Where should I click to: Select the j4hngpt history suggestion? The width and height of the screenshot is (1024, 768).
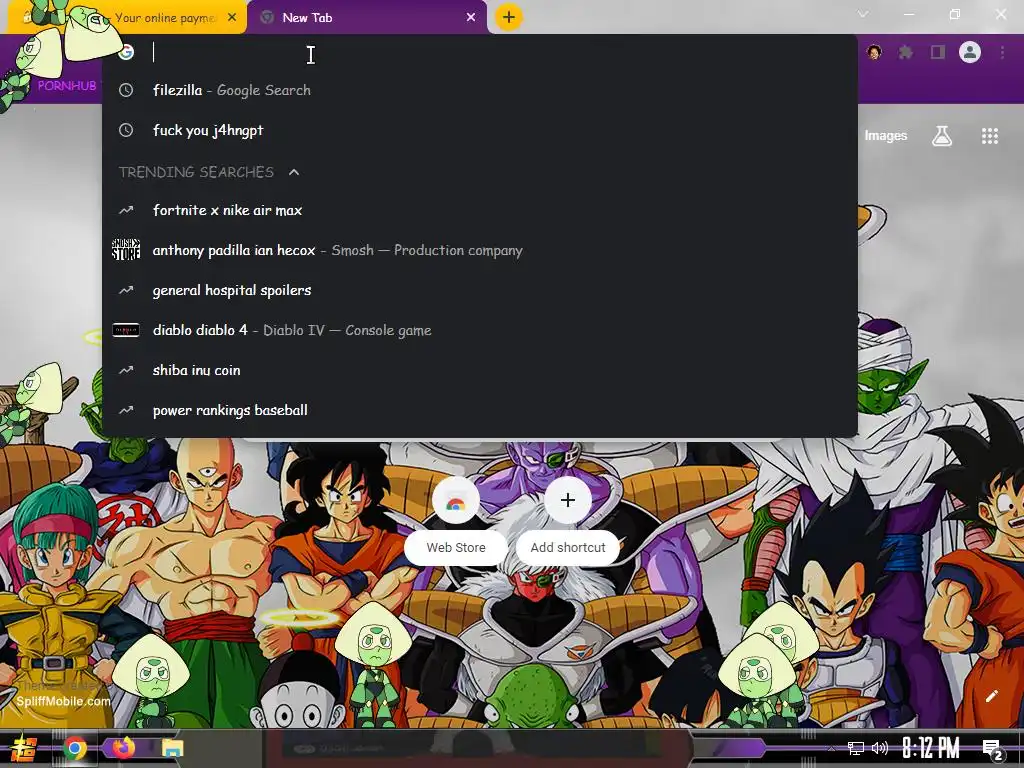[x=479, y=130]
